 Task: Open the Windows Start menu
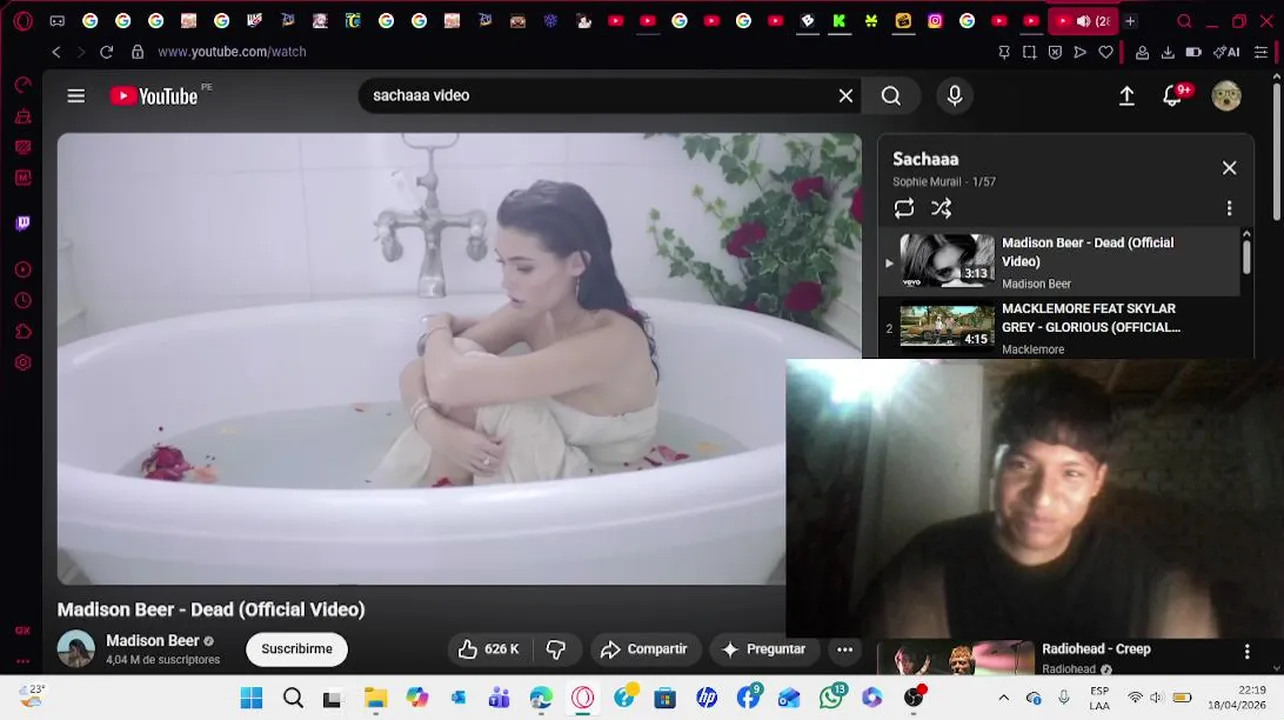(251, 698)
